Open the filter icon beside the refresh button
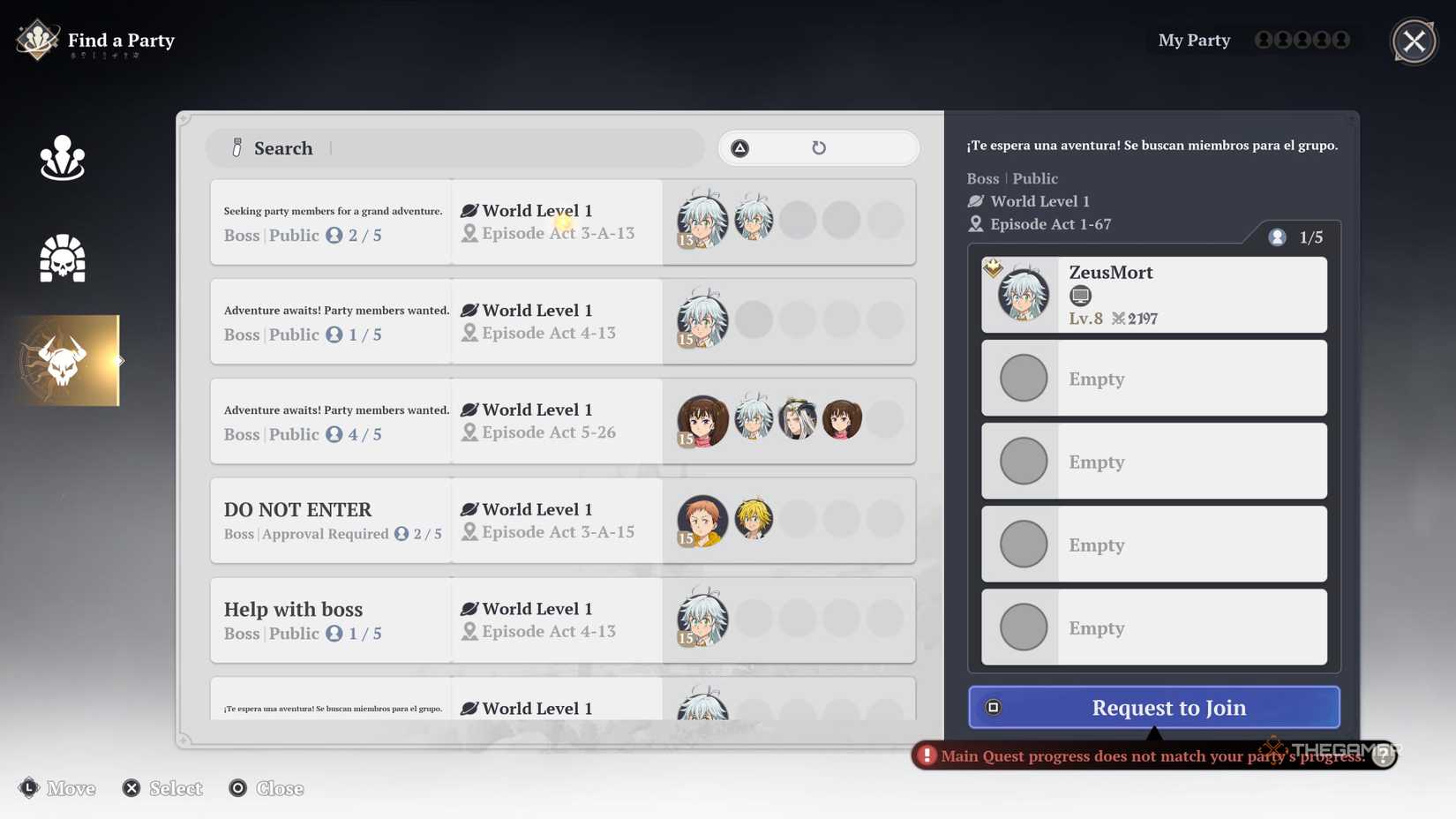 pos(739,147)
